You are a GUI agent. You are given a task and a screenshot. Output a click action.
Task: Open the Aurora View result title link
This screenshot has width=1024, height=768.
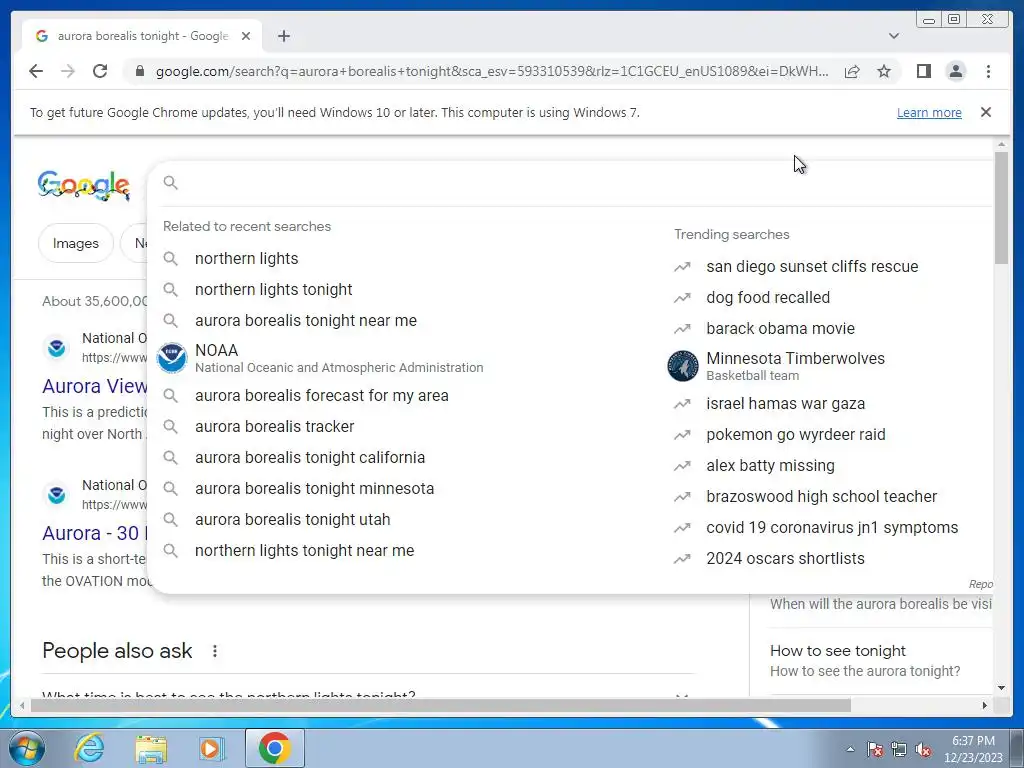coord(95,386)
